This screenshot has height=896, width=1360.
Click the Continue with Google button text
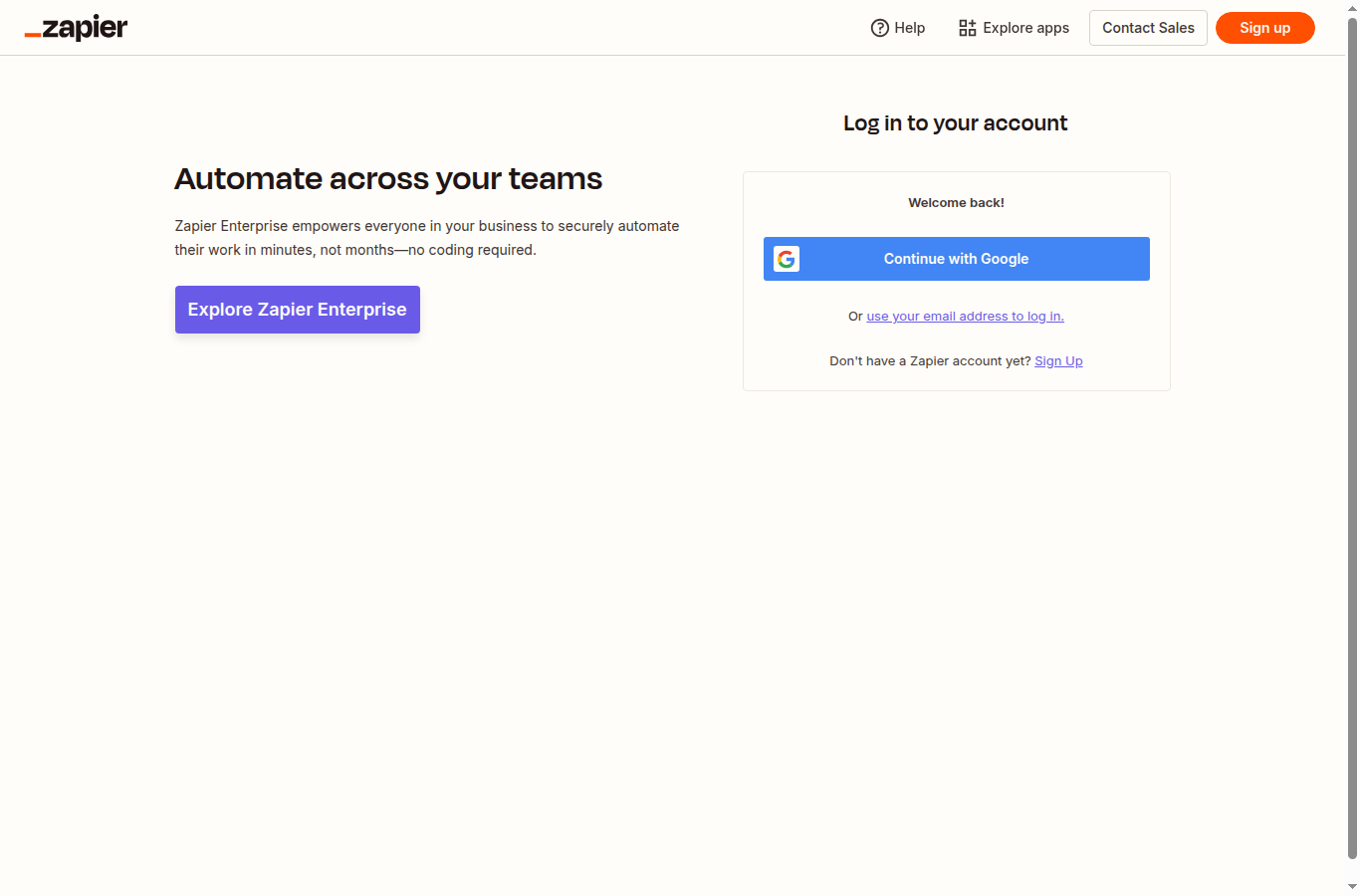coord(956,259)
